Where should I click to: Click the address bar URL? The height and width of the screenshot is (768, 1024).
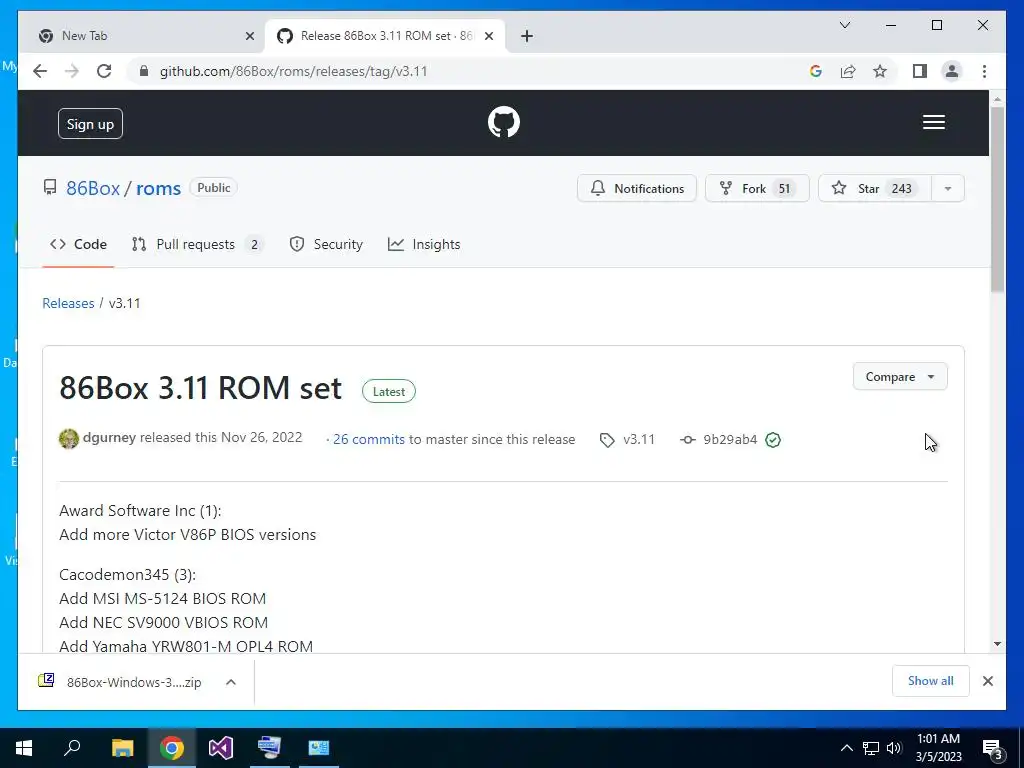tap(293, 71)
